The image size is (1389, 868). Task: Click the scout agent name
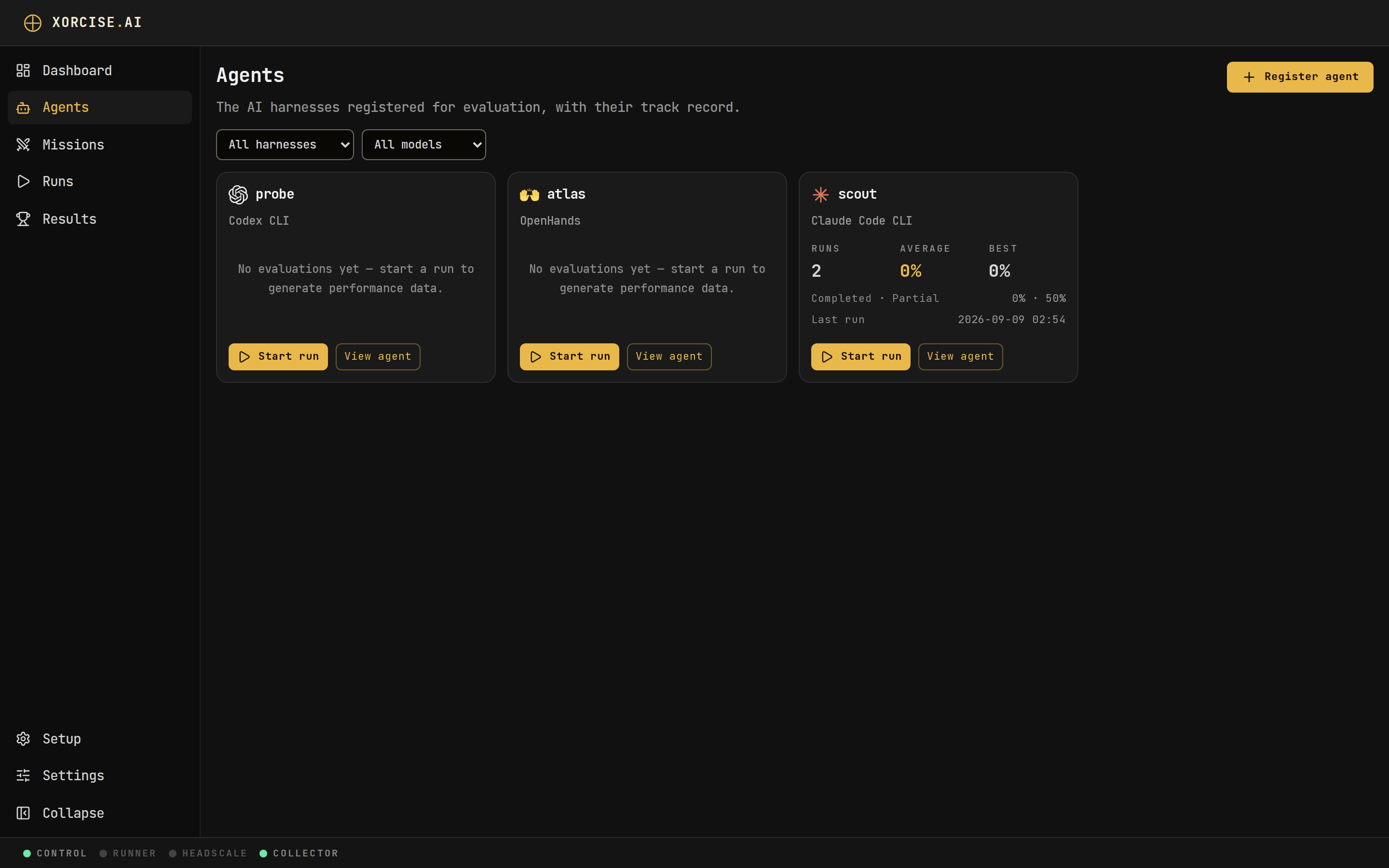[858, 195]
